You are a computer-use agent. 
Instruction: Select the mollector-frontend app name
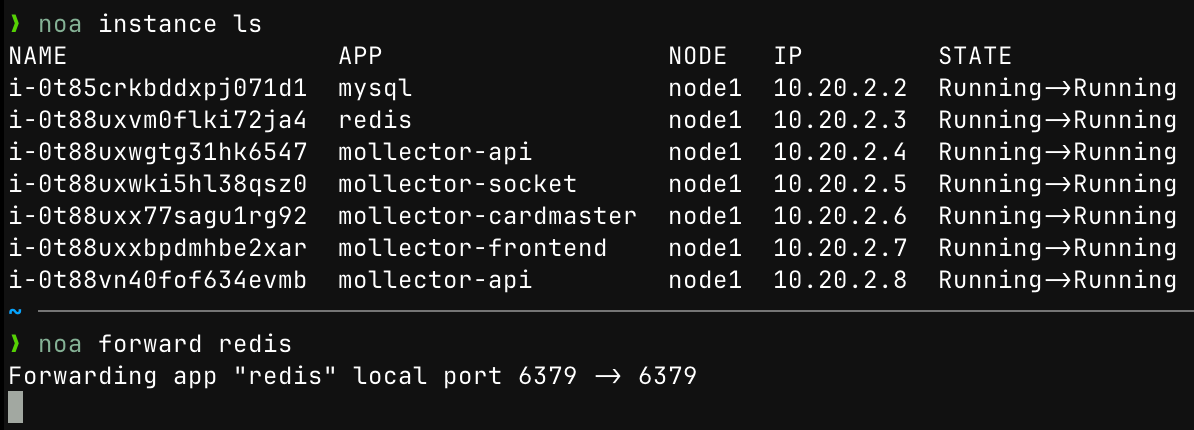tap(472, 249)
